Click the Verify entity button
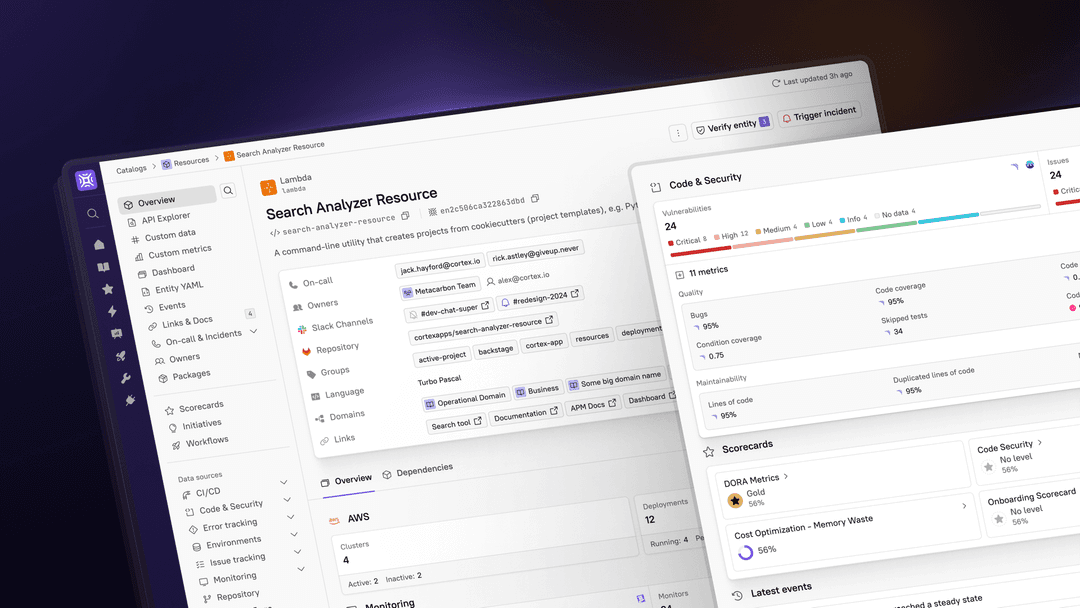Image resolution: width=1080 pixels, height=608 pixels. (x=732, y=125)
